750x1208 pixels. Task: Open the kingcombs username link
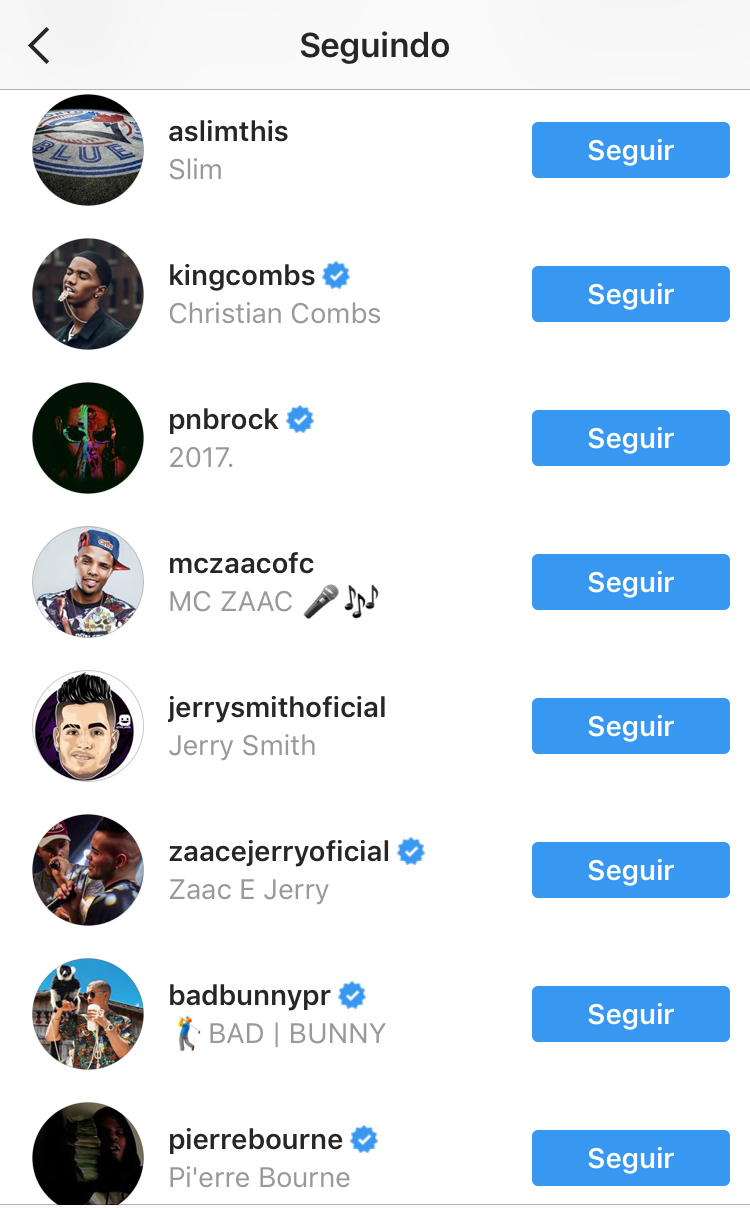tap(242, 276)
